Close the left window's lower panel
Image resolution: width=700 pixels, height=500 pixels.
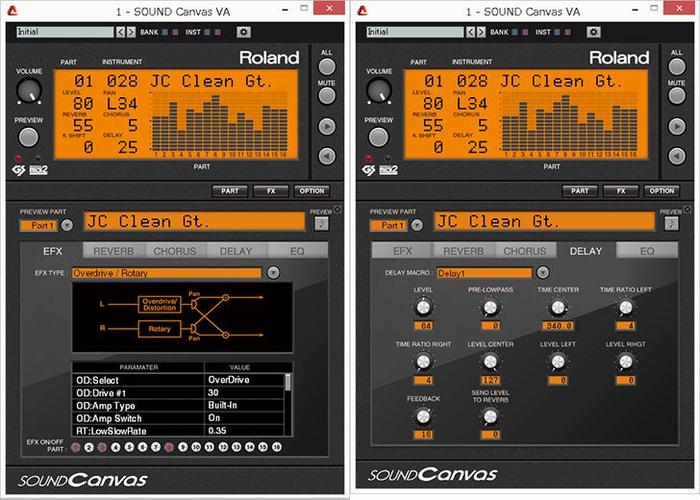[x=338, y=209]
